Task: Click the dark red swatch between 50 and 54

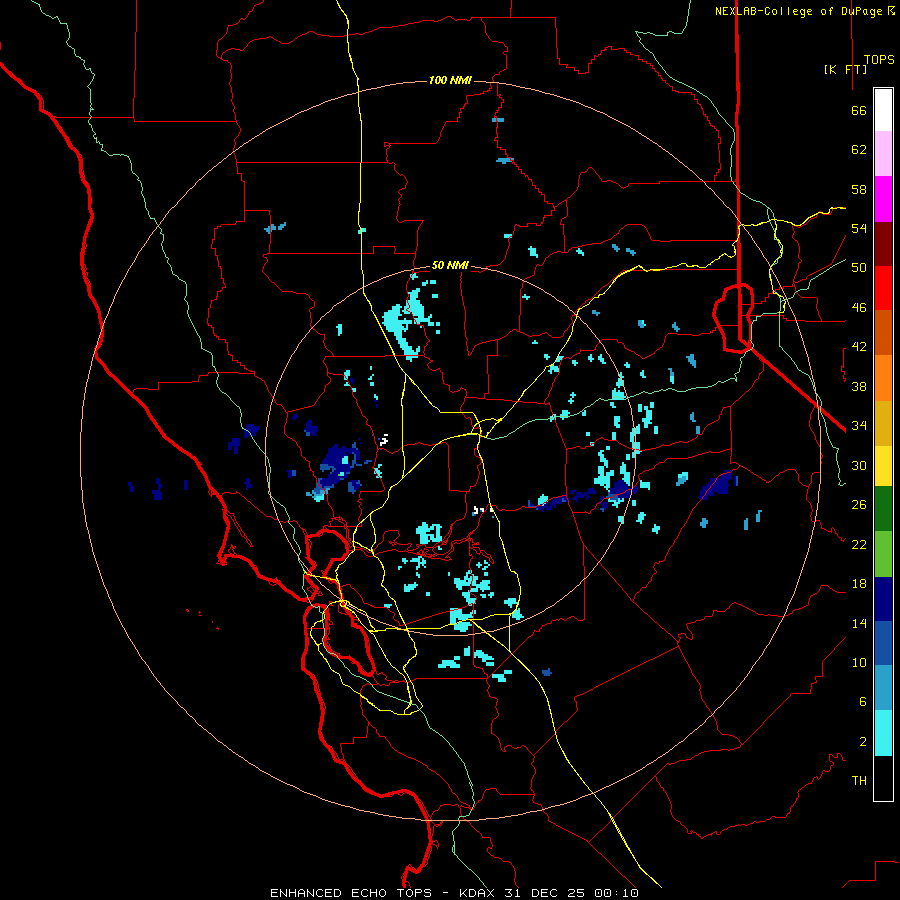Action: point(883,244)
